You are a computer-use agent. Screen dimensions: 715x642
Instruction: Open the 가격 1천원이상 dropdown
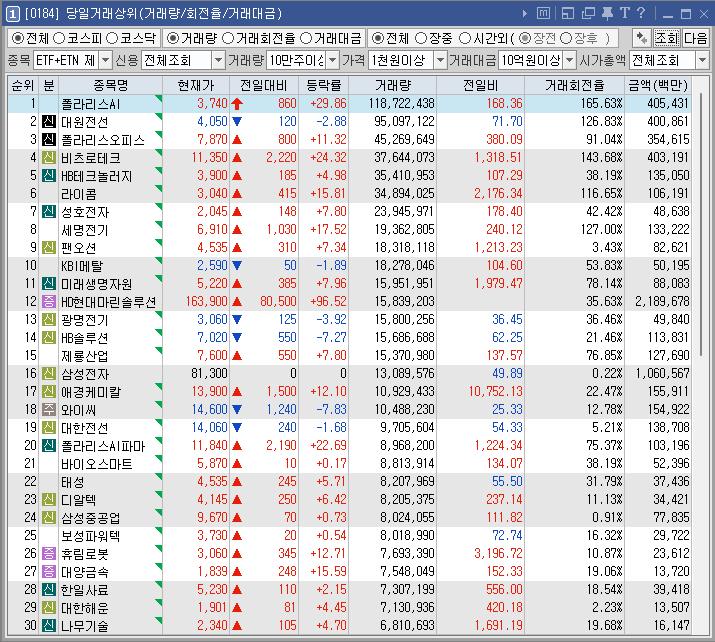[440, 60]
